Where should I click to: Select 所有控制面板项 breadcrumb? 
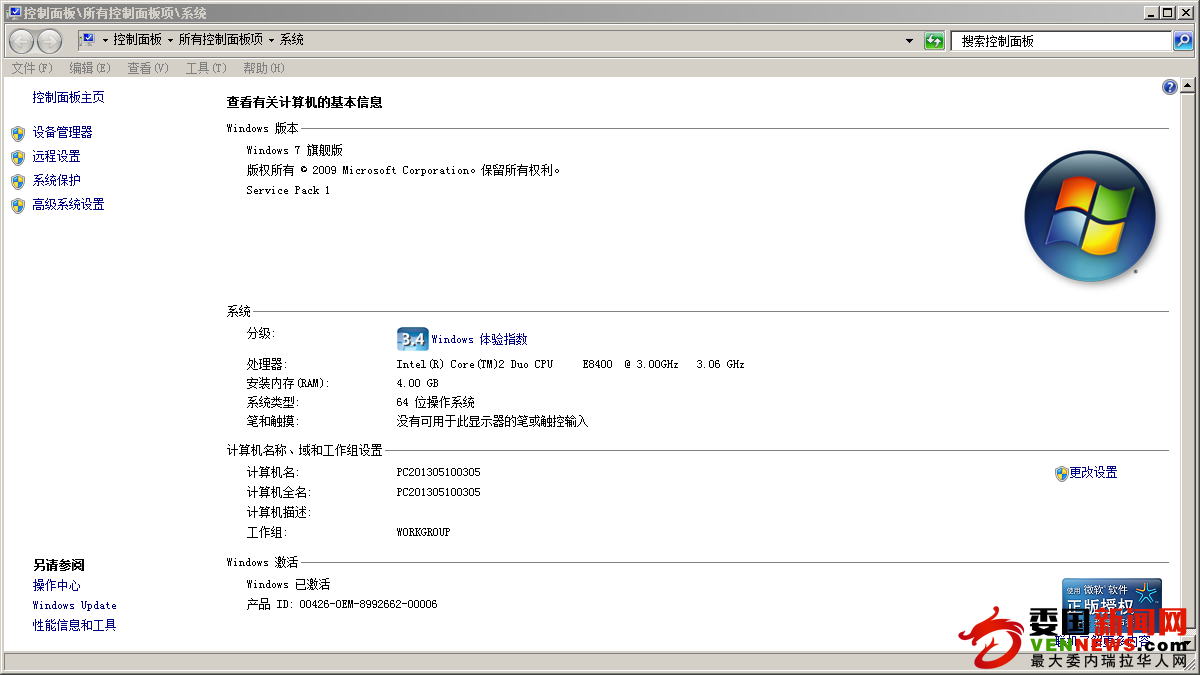click(221, 40)
